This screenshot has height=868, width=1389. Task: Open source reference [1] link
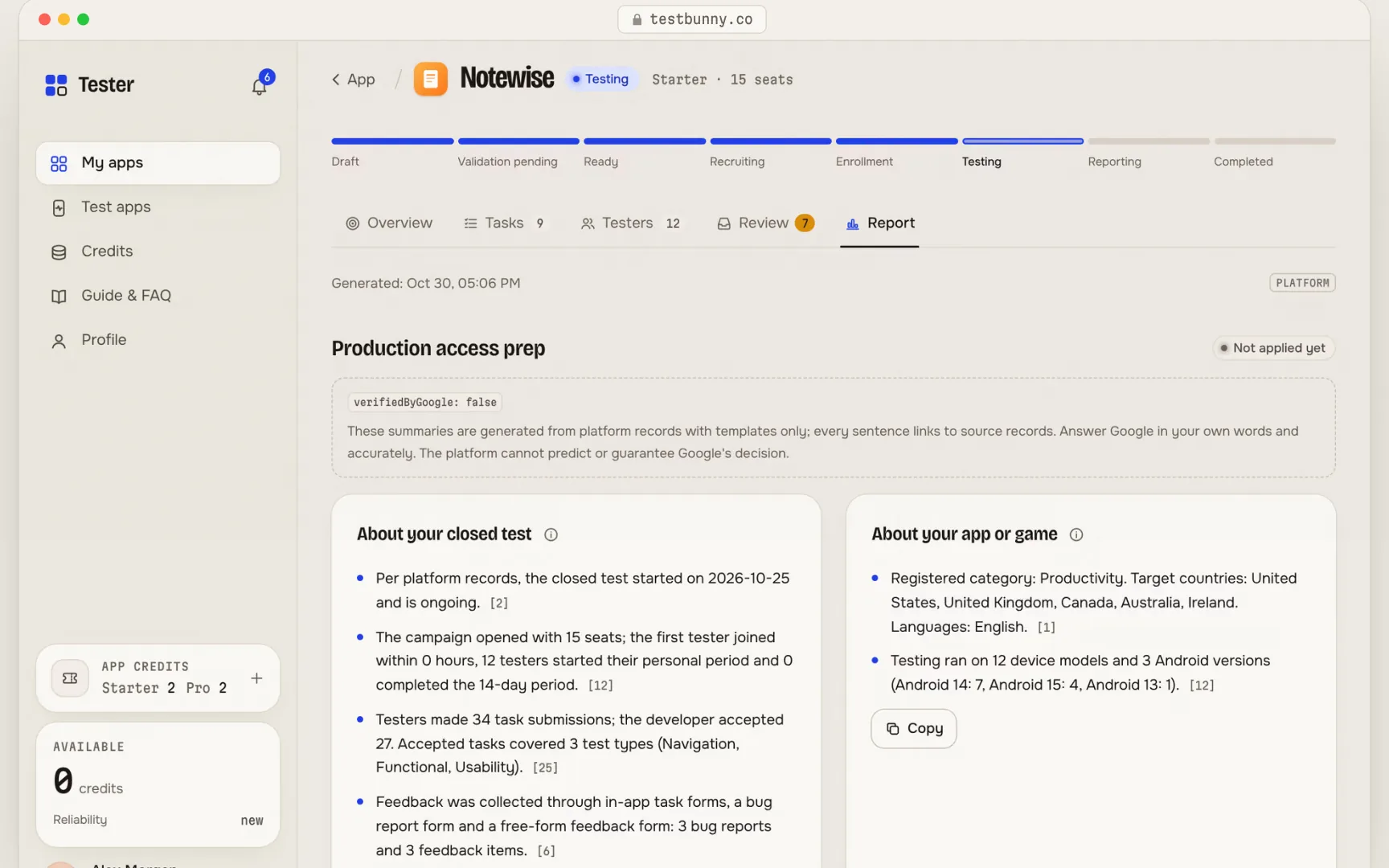click(x=1046, y=628)
